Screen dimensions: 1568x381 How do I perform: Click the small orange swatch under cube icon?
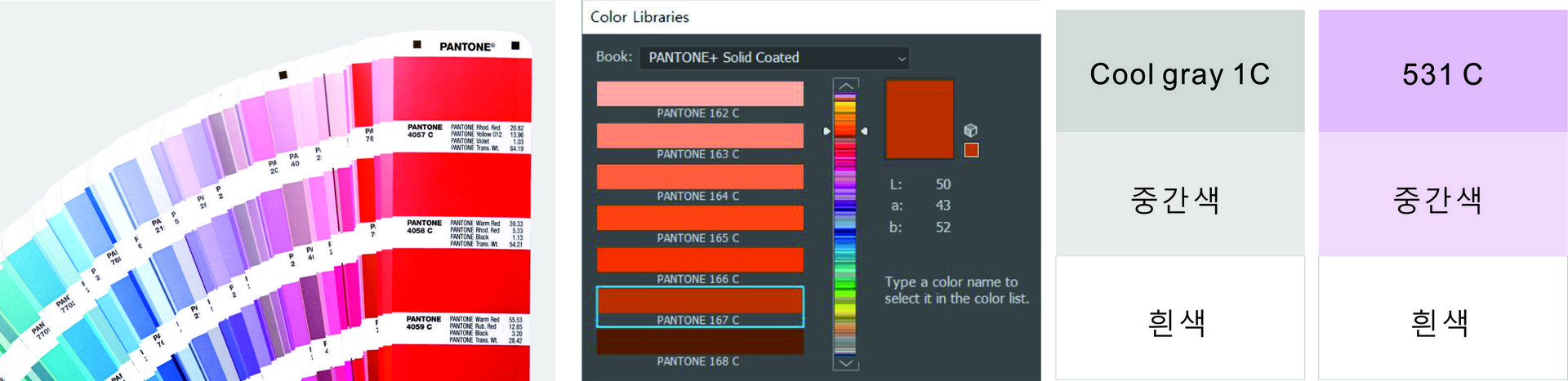coord(971,150)
